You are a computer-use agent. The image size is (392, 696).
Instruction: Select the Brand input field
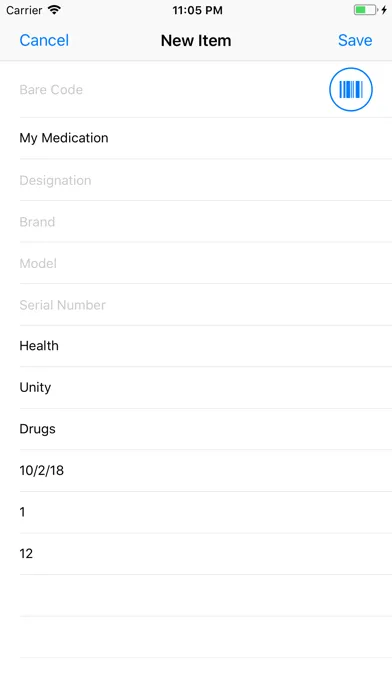(x=206, y=221)
